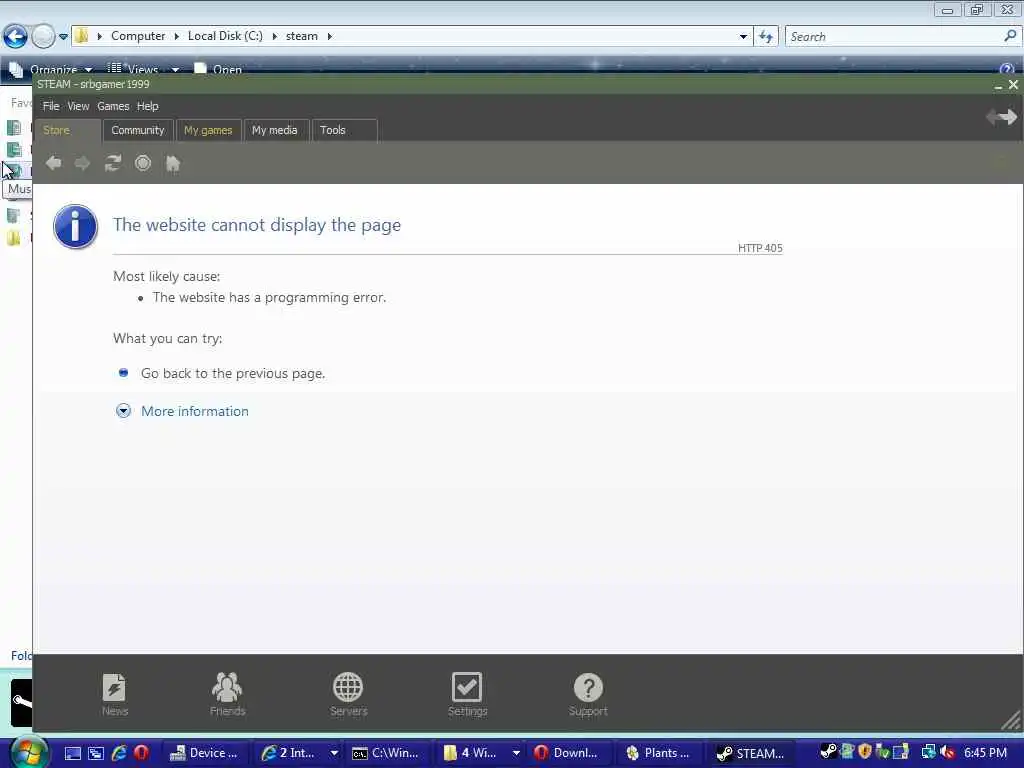
Task: Go back using Steam browser back arrow
Action: pos(54,163)
